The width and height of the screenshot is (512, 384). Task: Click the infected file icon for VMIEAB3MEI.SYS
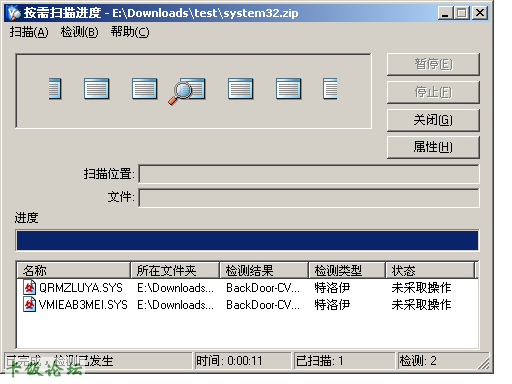pyautogui.click(x=29, y=304)
